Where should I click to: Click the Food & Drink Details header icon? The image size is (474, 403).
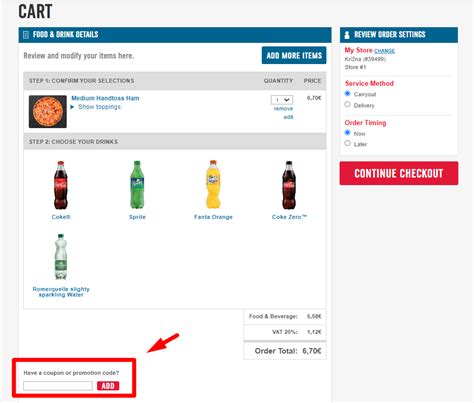(x=26, y=35)
